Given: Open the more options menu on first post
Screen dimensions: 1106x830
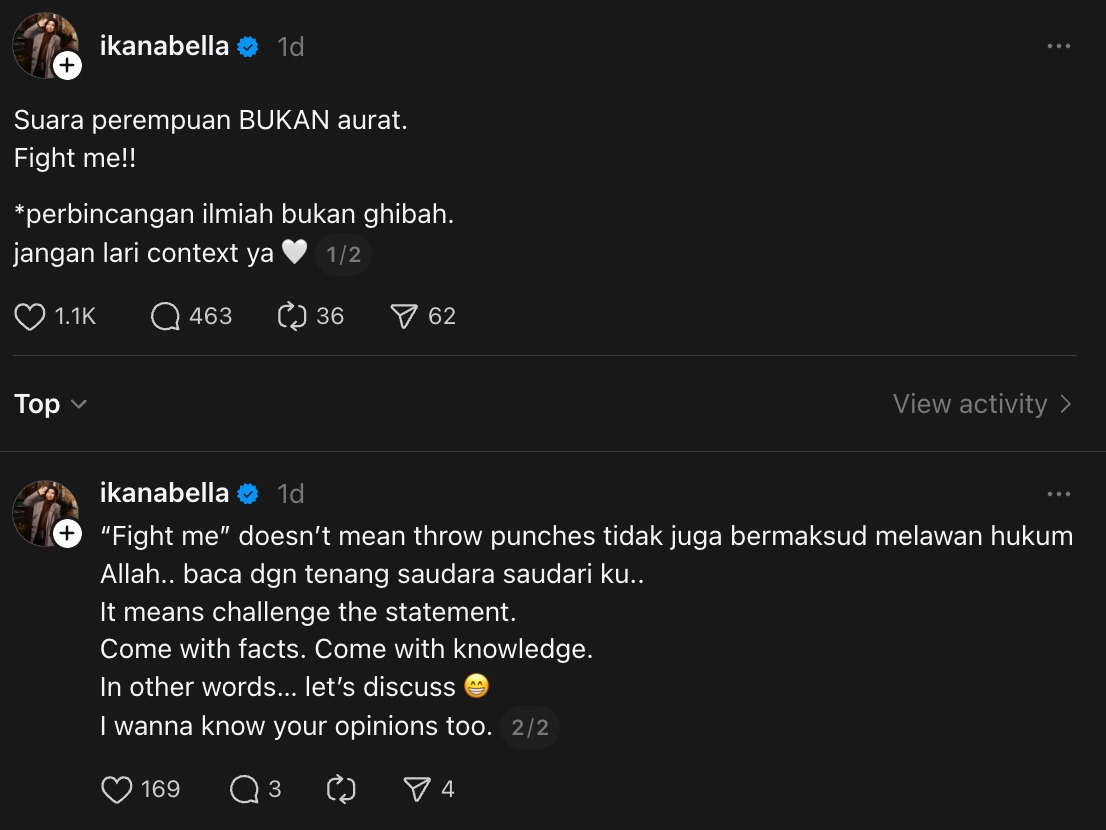Looking at the screenshot, I should (1057, 45).
